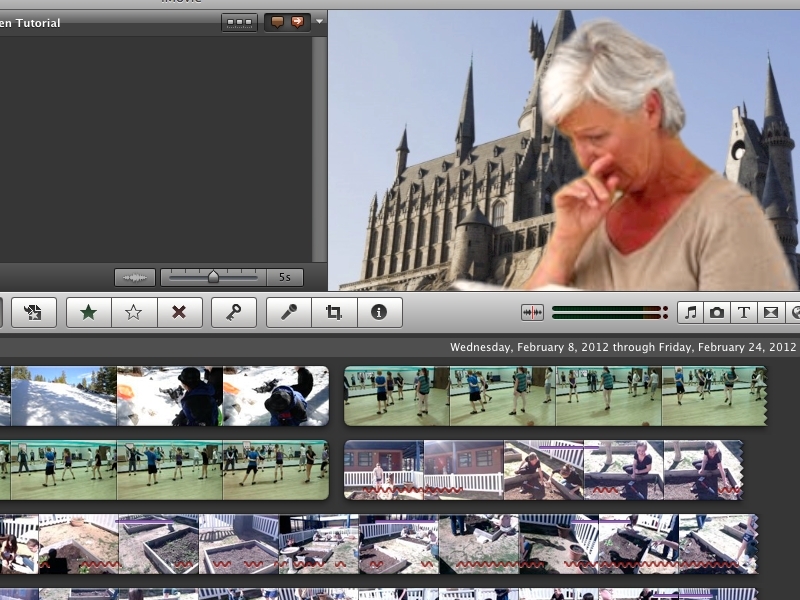Click the event date range text
Screen dimensions: 800x600
(622, 347)
